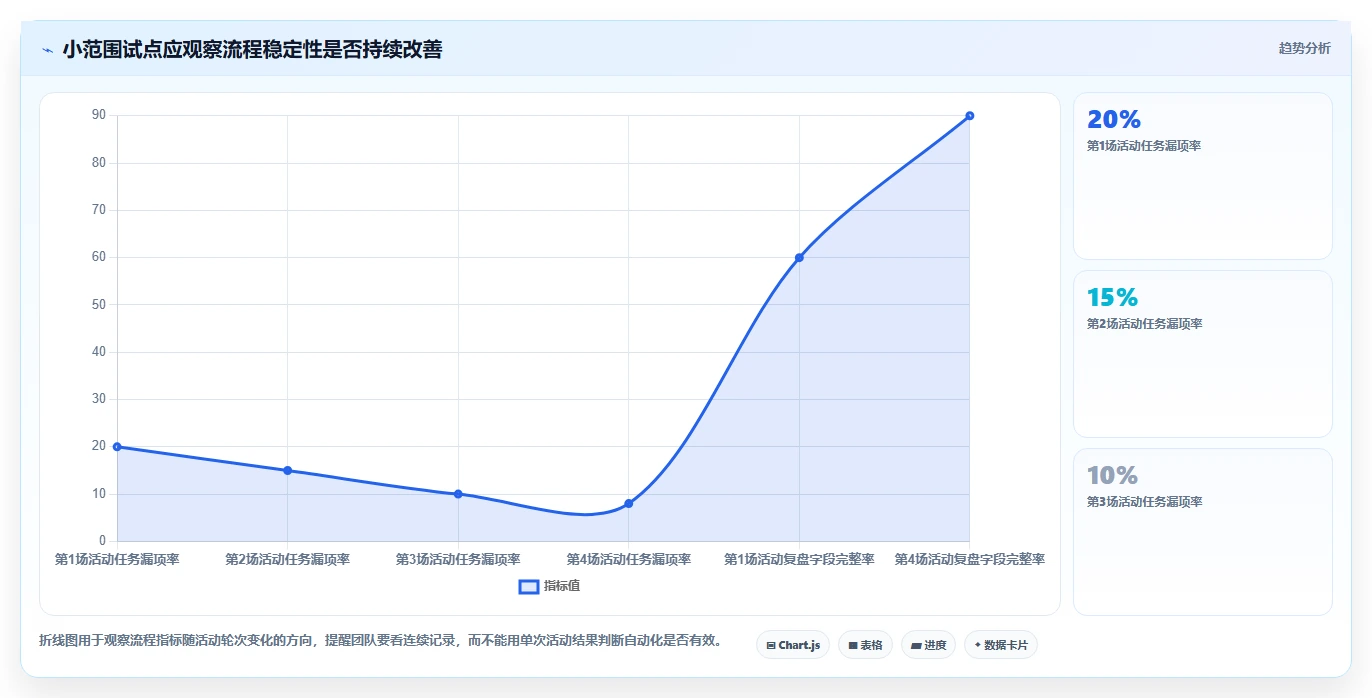Open the 15% data card
Image resolution: width=1372 pixels, height=698 pixels.
pos(1203,354)
